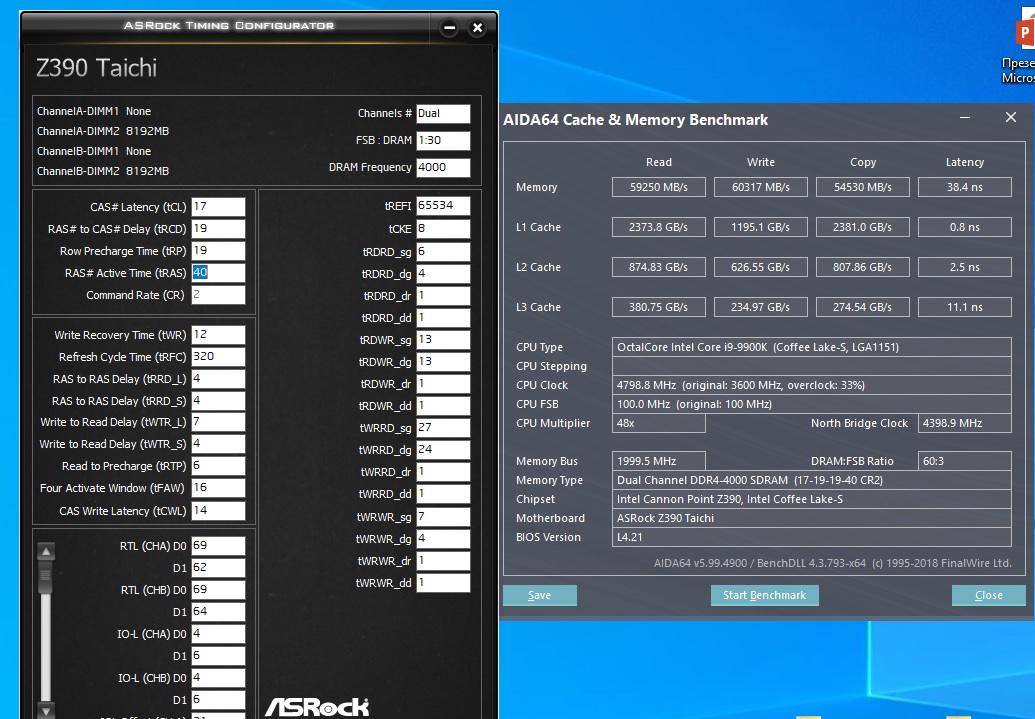Click the DRAM:FSB Ratio value 60:3
The width and height of the screenshot is (1035, 719).
(x=965, y=461)
